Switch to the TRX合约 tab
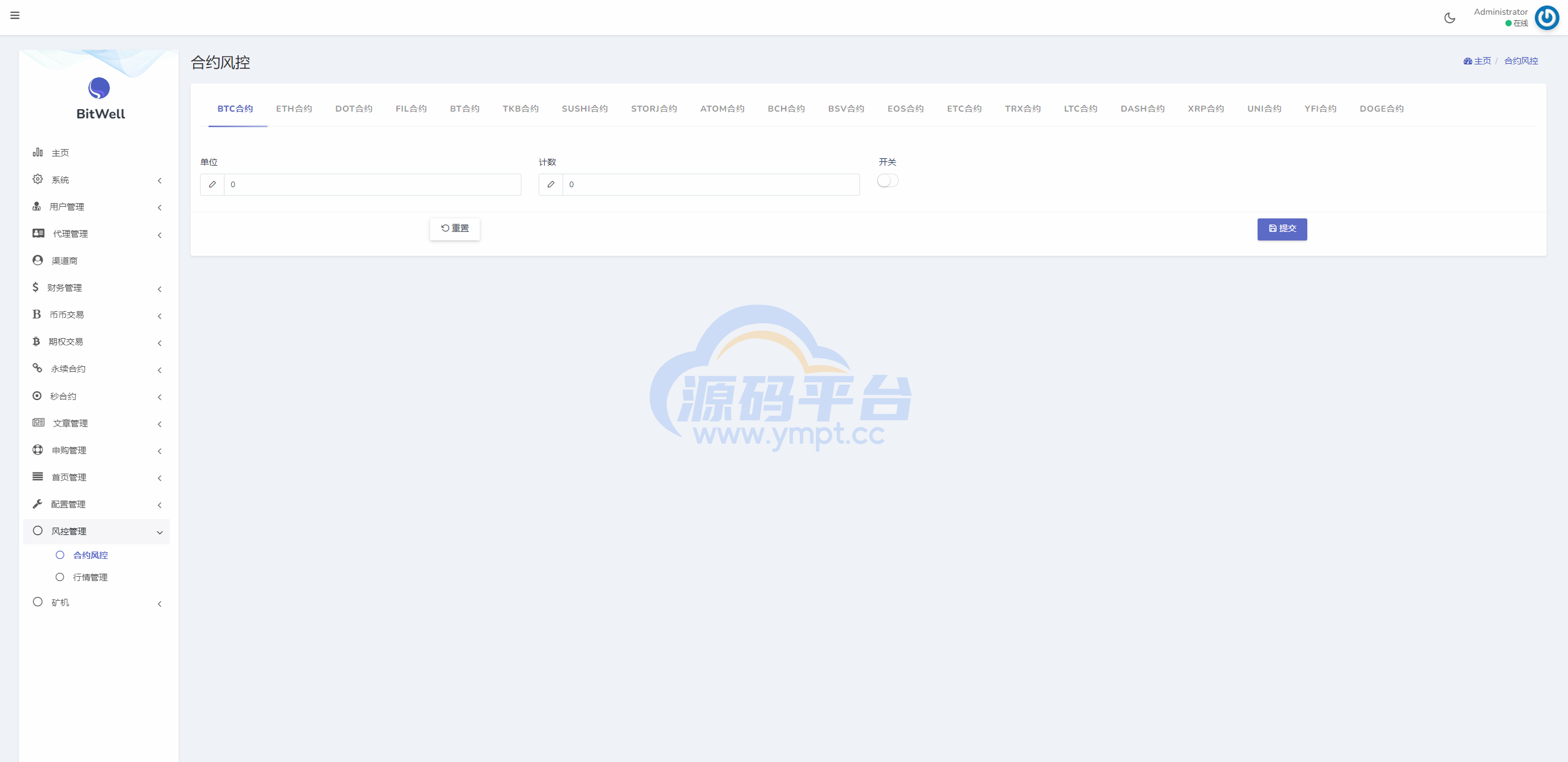The width and height of the screenshot is (1568, 762). 1023,109
